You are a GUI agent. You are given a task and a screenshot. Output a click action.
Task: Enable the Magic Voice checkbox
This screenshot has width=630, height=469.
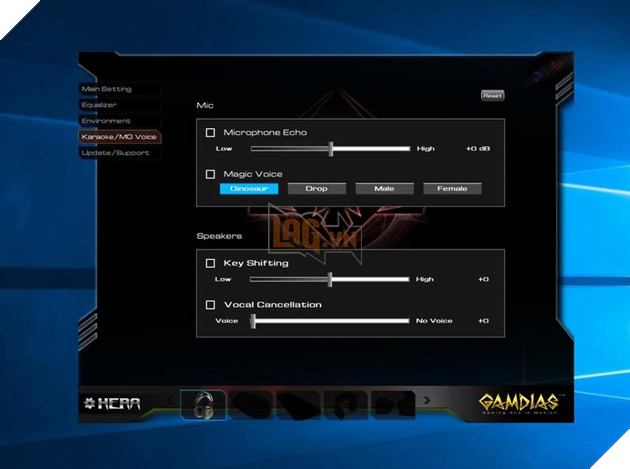pyautogui.click(x=210, y=174)
